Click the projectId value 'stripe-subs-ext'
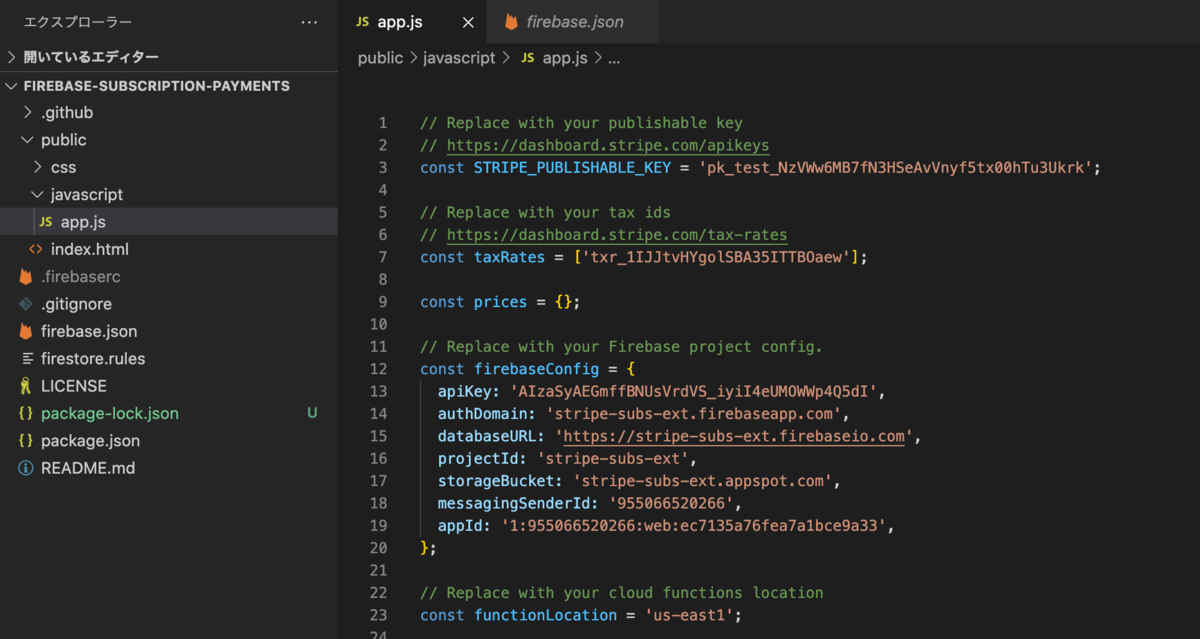The height and width of the screenshot is (639, 1200). tap(614, 458)
